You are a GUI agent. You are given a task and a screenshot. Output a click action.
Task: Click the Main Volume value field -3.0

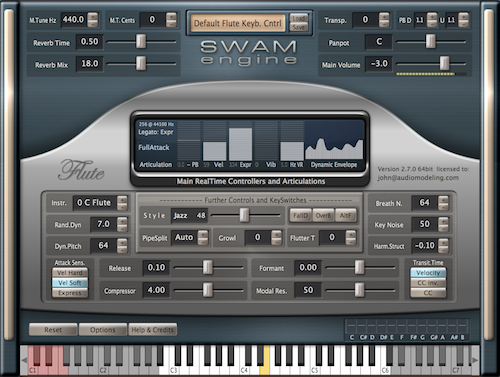pos(379,64)
